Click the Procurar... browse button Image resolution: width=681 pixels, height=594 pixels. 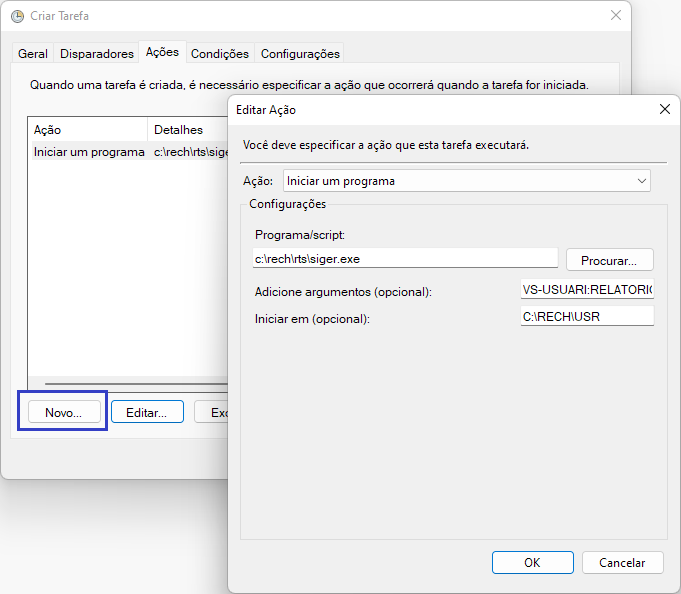pyautogui.click(x=609, y=260)
